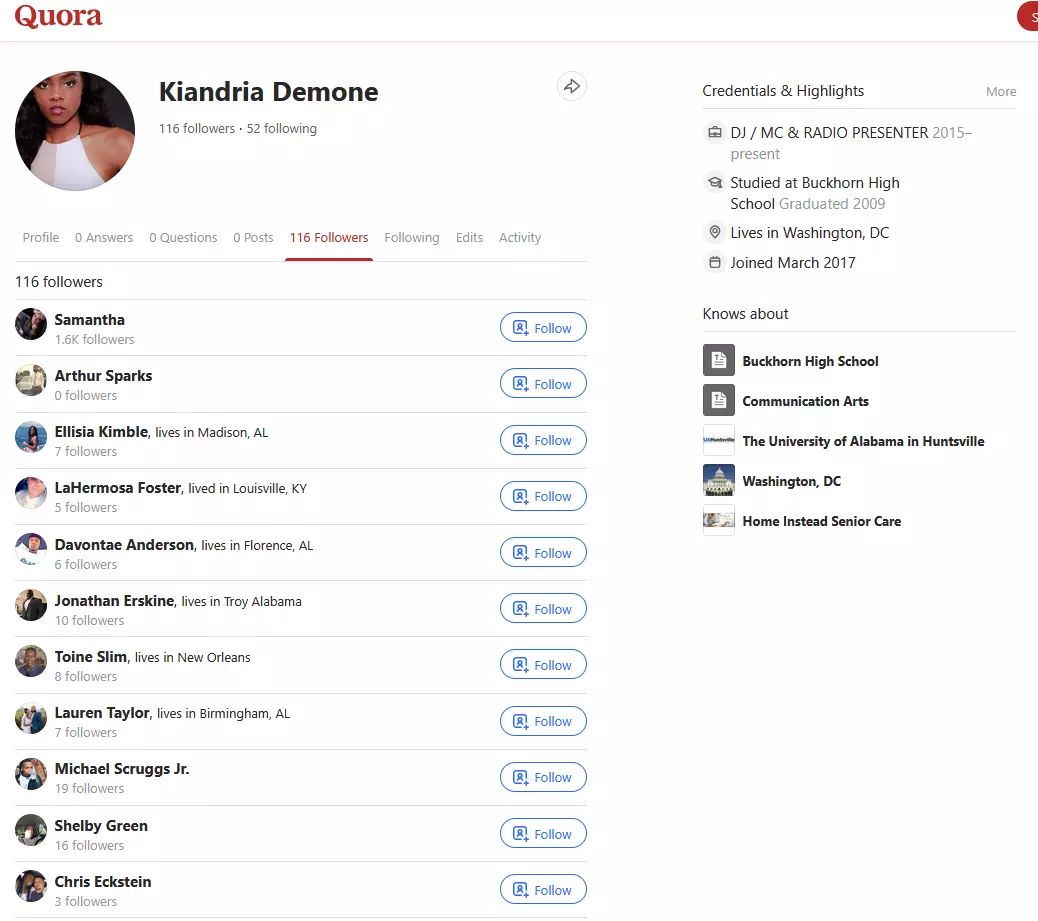
Task: Click the briefcase icon beside DJ / MC credential
Action: point(715,132)
